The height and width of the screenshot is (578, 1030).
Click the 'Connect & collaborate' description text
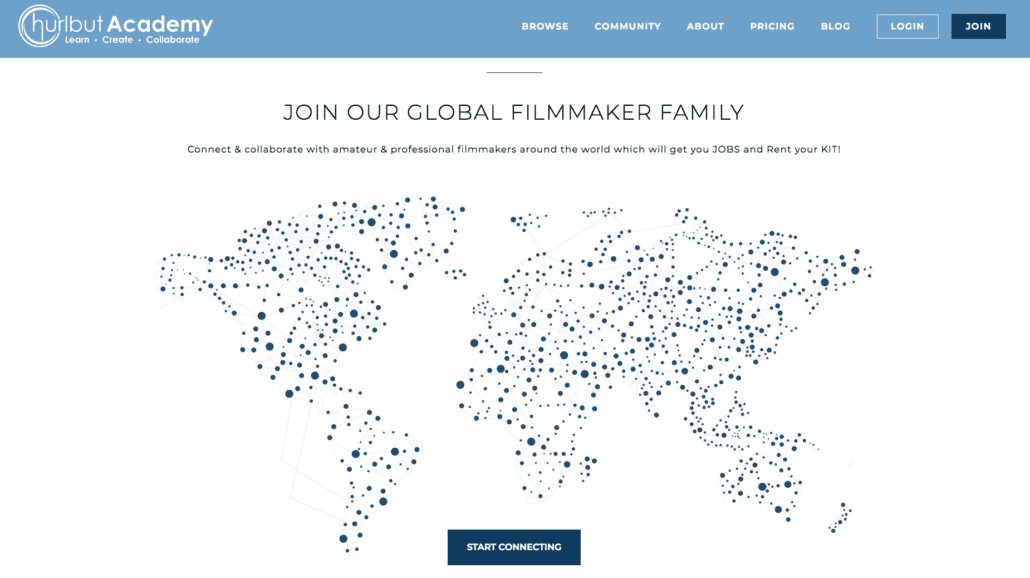pyautogui.click(x=514, y=149)
